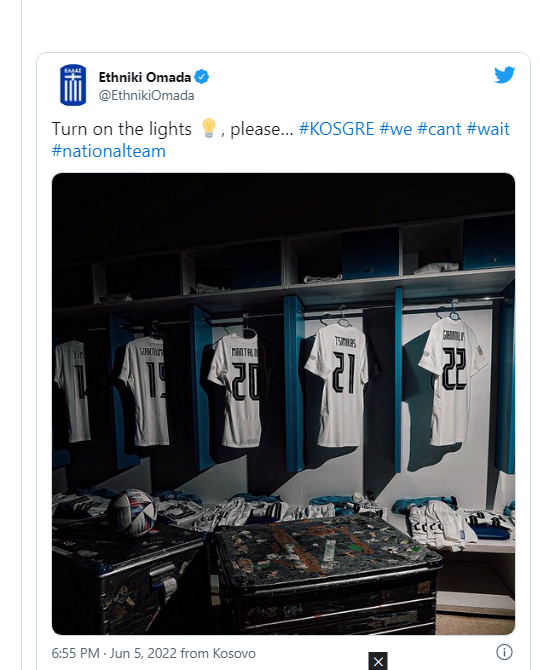Visit the @EthnikiOmada handle link

coord(147,95)
